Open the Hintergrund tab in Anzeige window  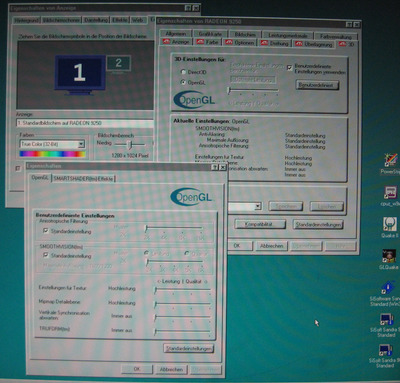tap(27, 20)
